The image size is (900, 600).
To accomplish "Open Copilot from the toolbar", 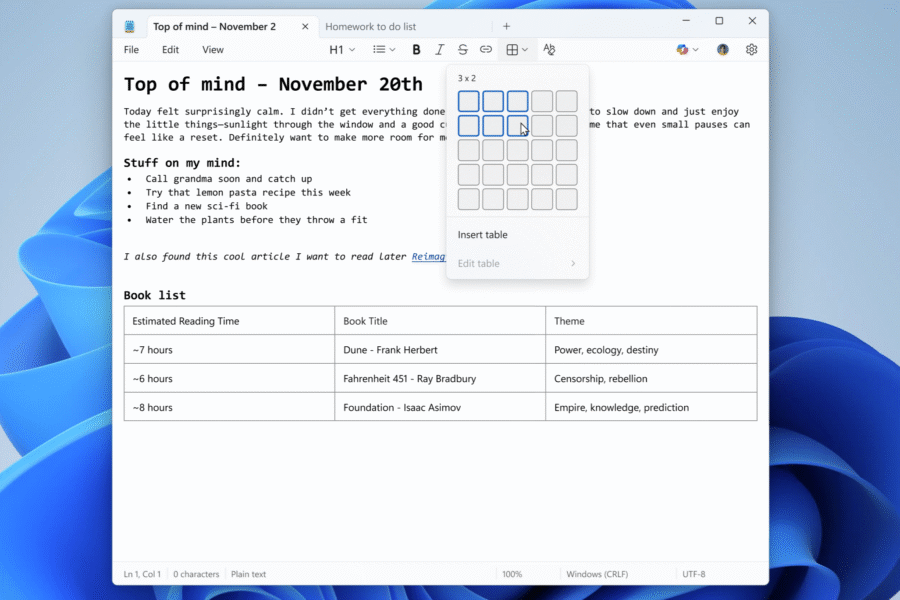I will (x=683, y=48).
